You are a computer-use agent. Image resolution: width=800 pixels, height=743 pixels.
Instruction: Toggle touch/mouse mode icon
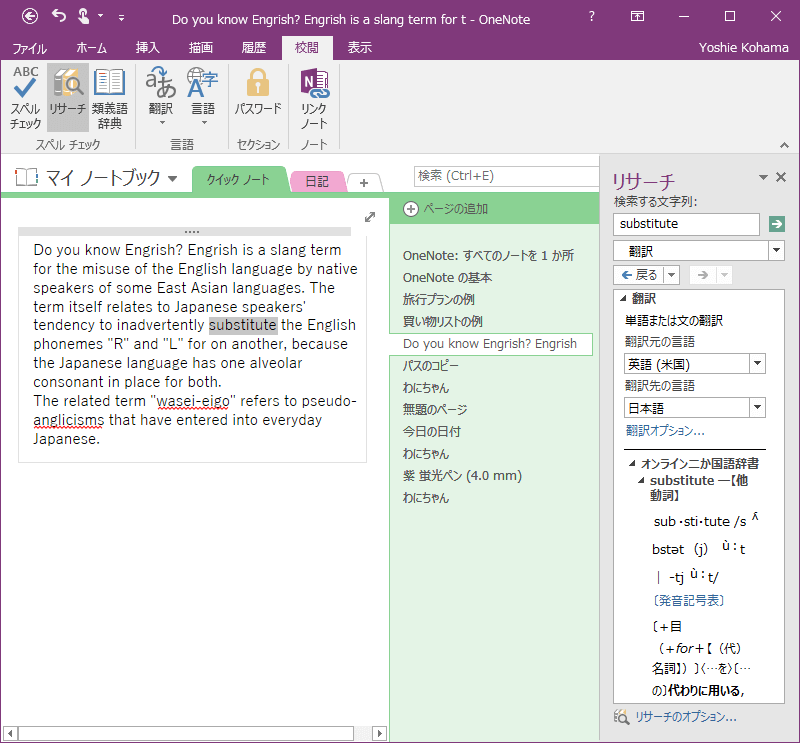pos(83,16)
